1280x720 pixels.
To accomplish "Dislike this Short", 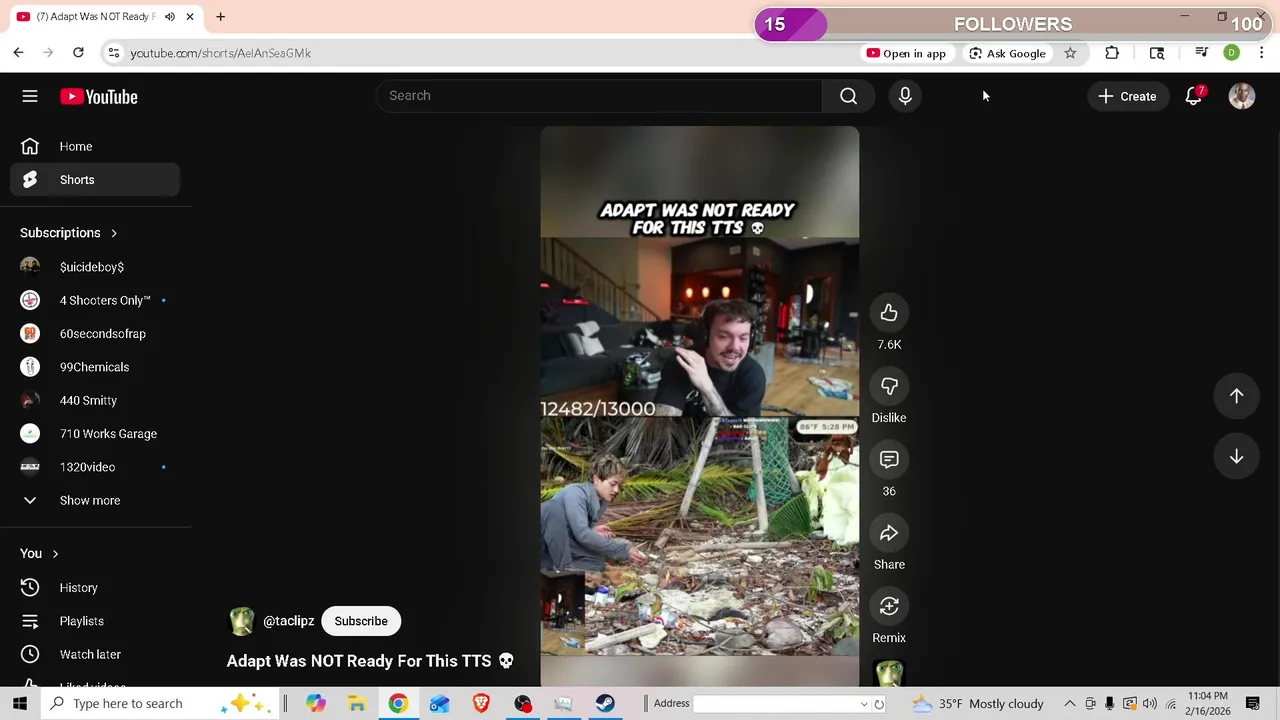I will (889, 386).
